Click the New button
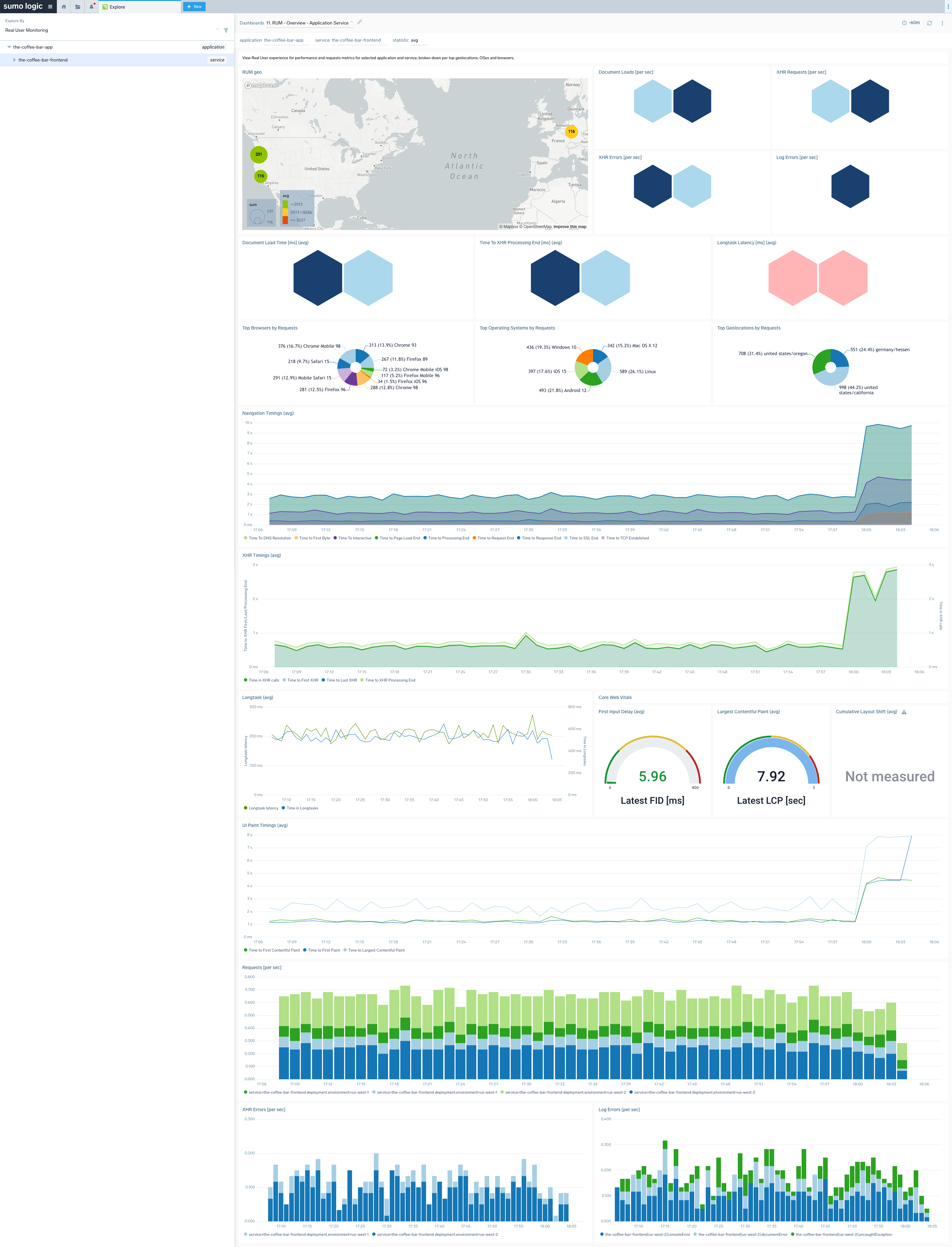The width and height of the screenshot is (952, 1247). pos(194,6)
